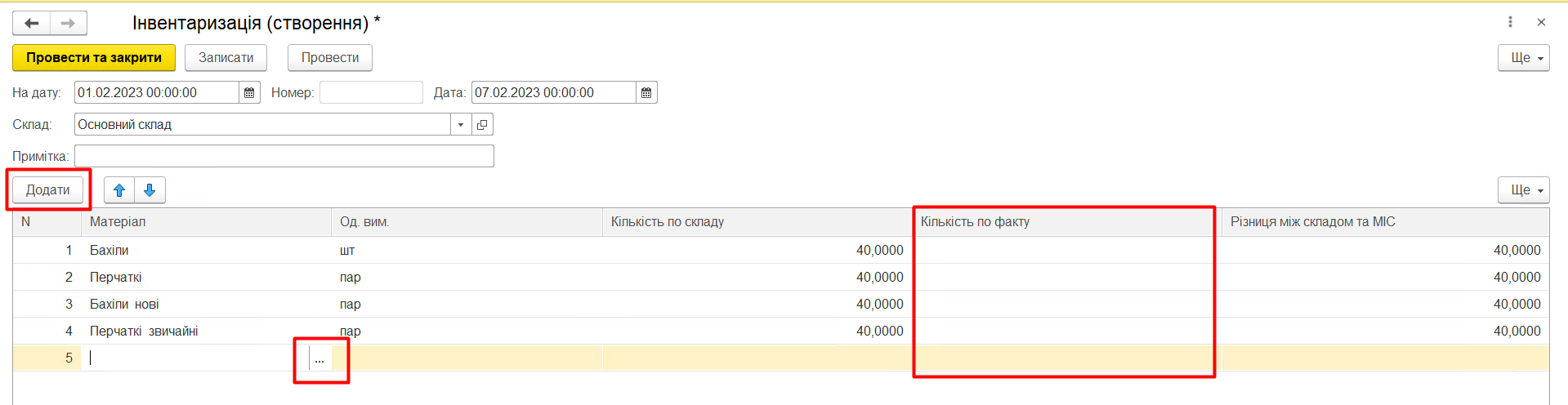
Task: Click the forward navigation arrow
Action: click(69, 23)
